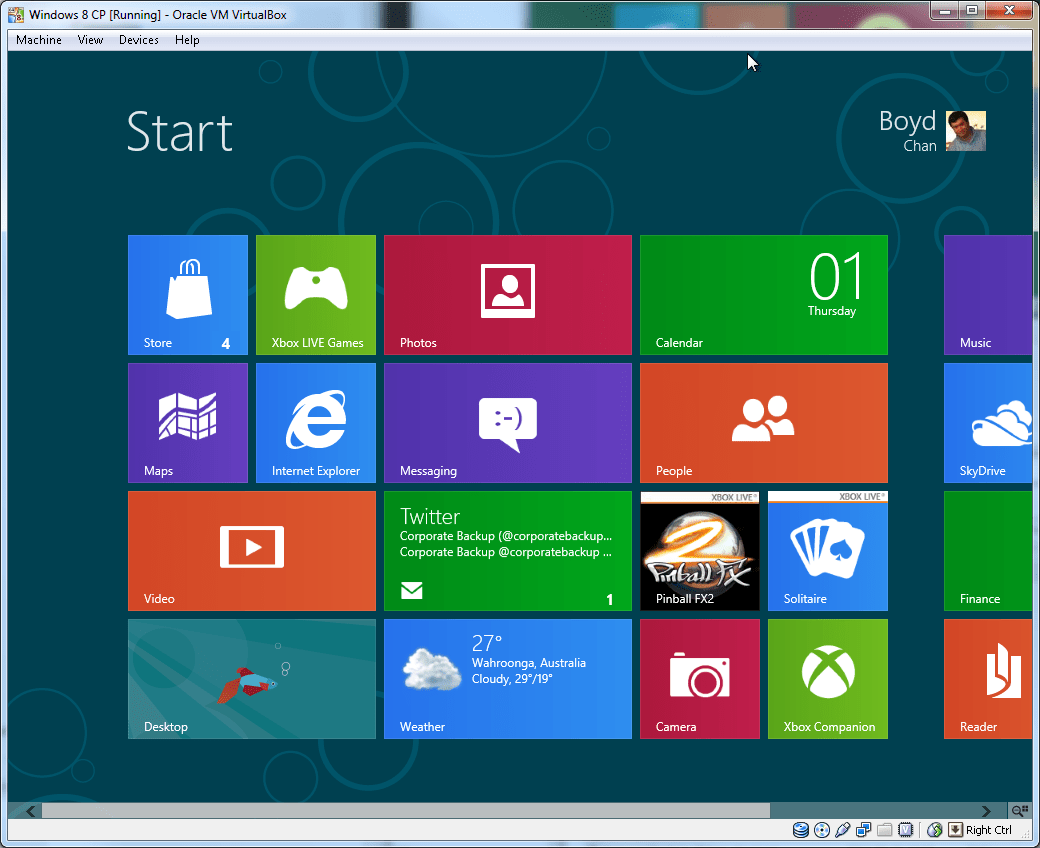Open the View menu
Screen dimensions: 1040x848
[90, 40]
